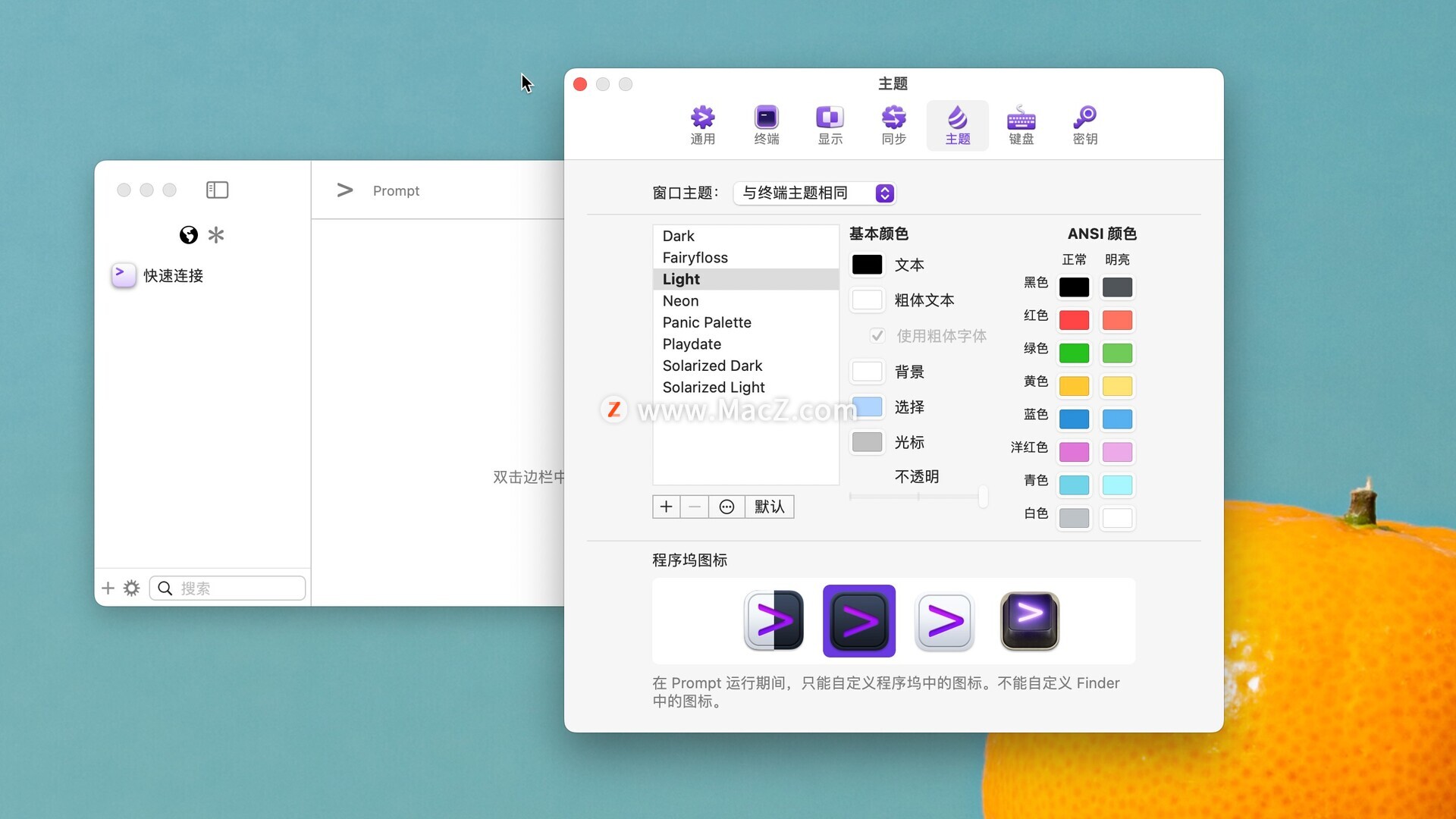Select the Fairyfloss theme

(695, 258)
